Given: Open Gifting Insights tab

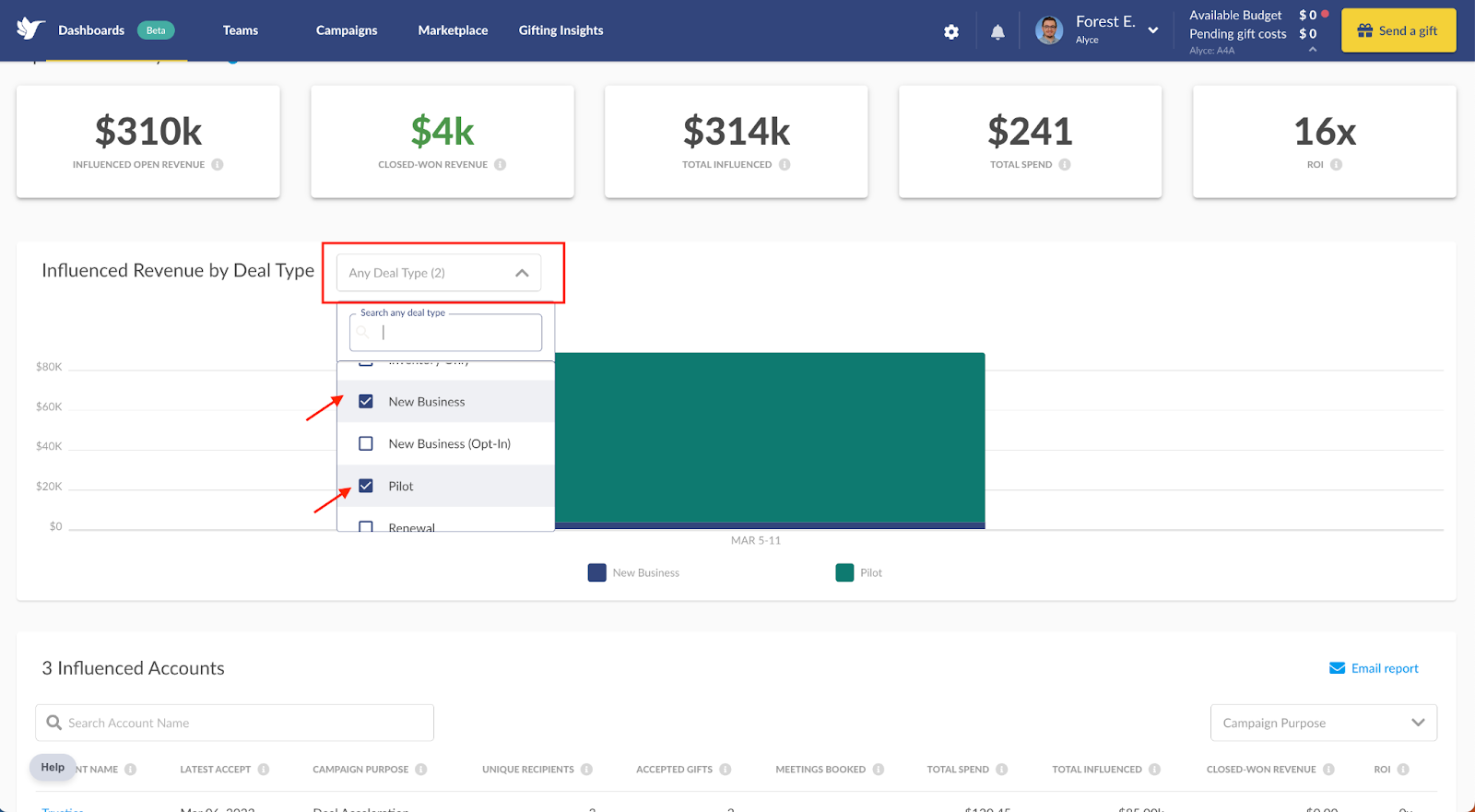Looking at the screenshot, I should point(560,30).
